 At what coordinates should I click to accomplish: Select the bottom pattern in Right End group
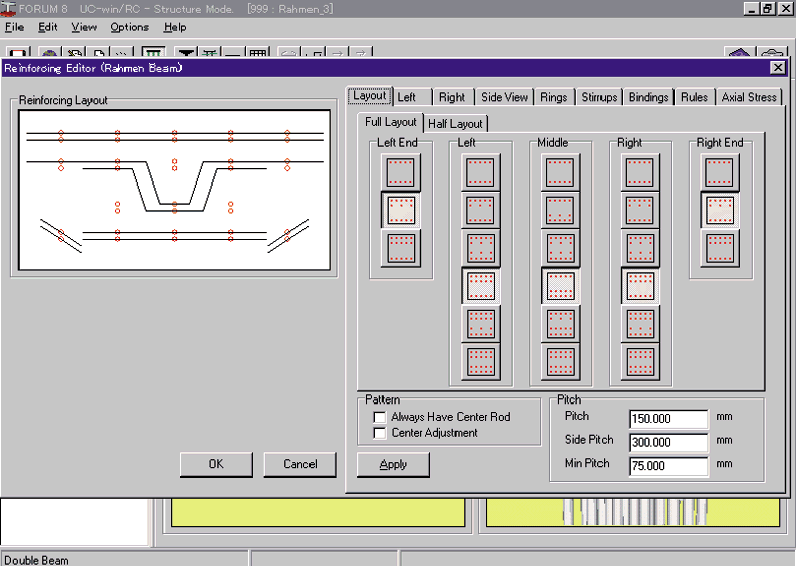(x=720, y=247)
